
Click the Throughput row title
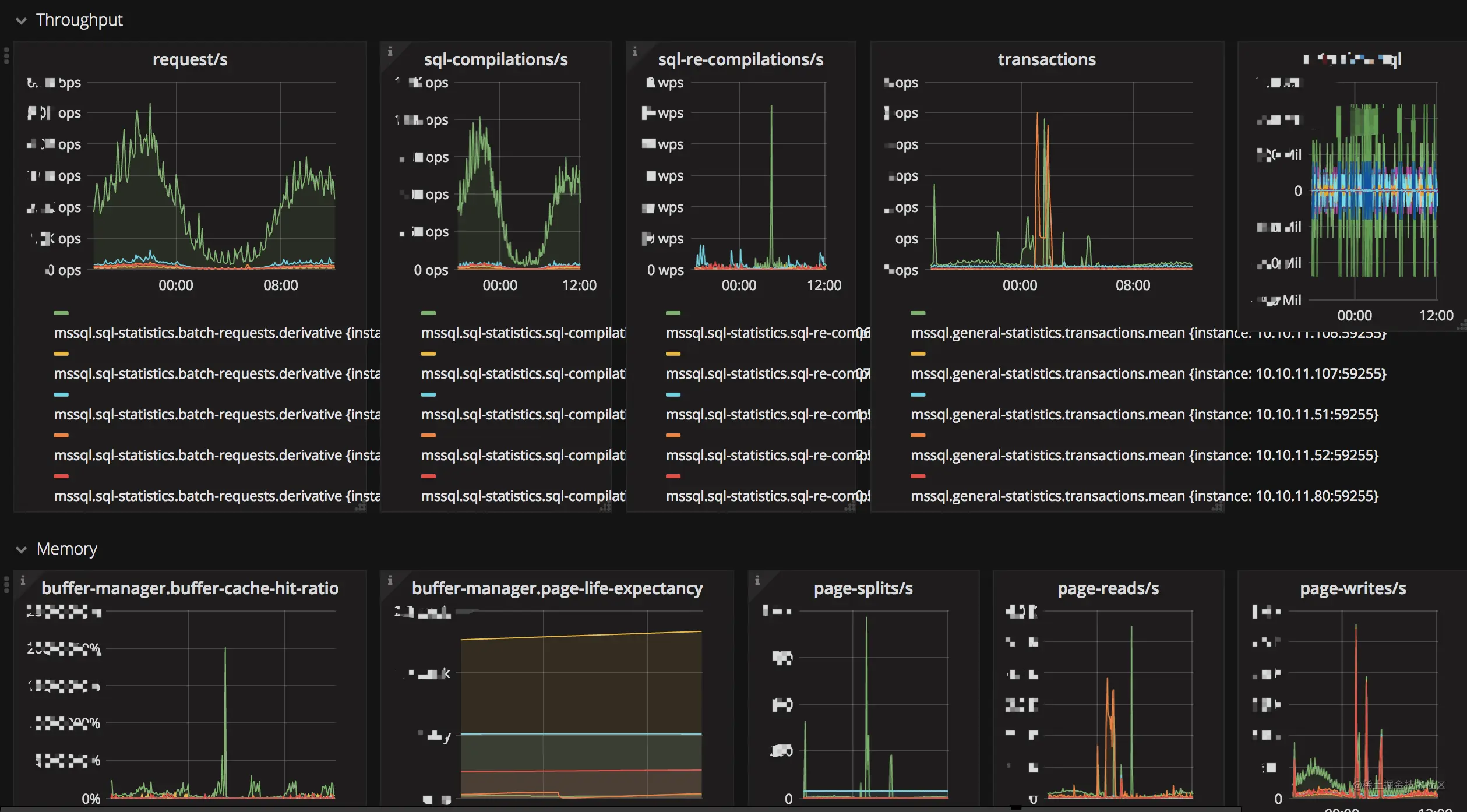click(x=79, y=20)
